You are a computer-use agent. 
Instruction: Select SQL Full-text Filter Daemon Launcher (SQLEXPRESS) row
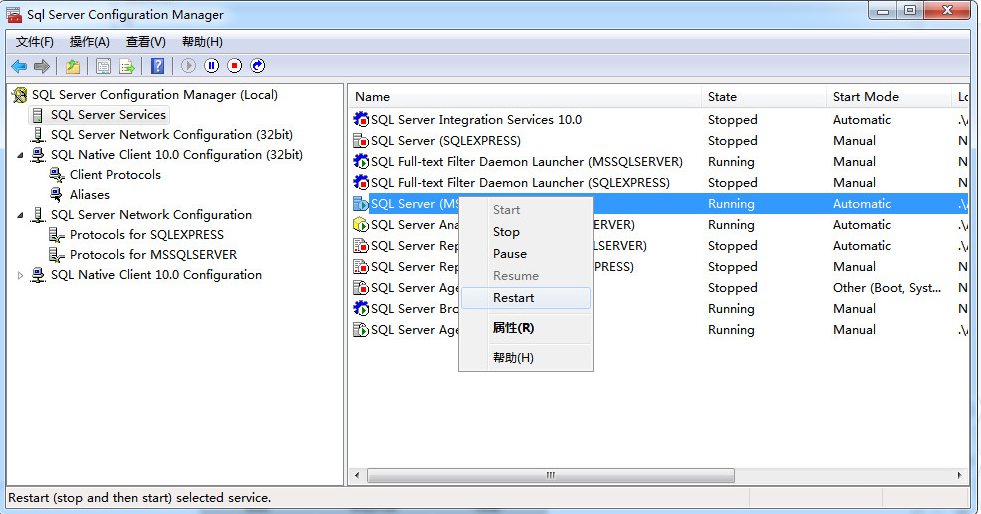659,183
